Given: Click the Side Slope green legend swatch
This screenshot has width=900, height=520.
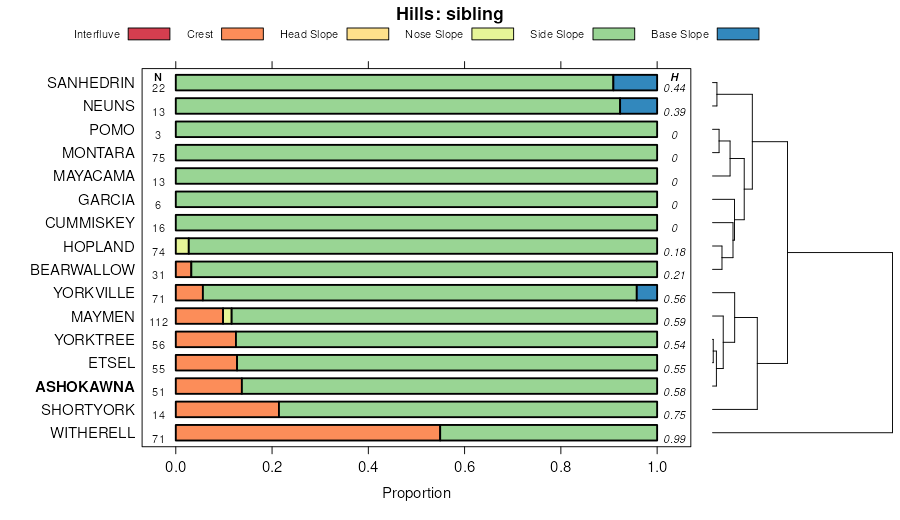Looking at the screenshot, I should click(x=615, y=34).
